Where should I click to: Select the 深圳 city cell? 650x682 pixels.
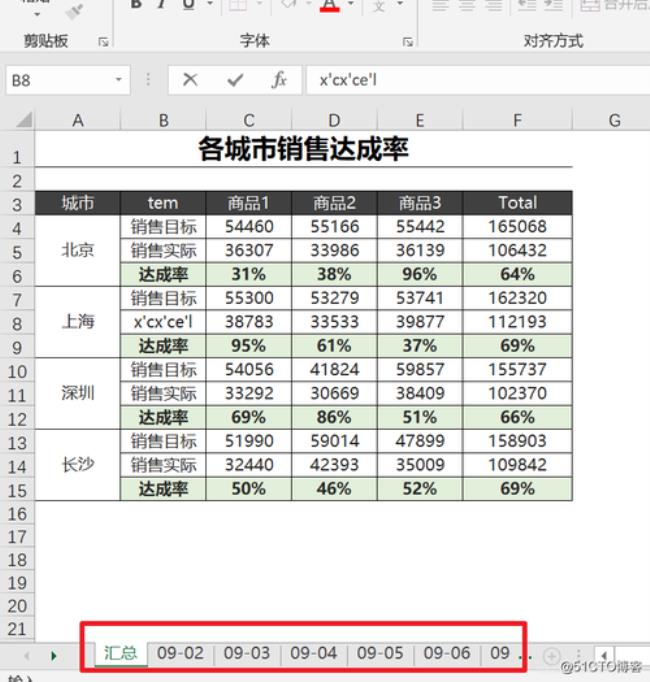coord(77,393)
